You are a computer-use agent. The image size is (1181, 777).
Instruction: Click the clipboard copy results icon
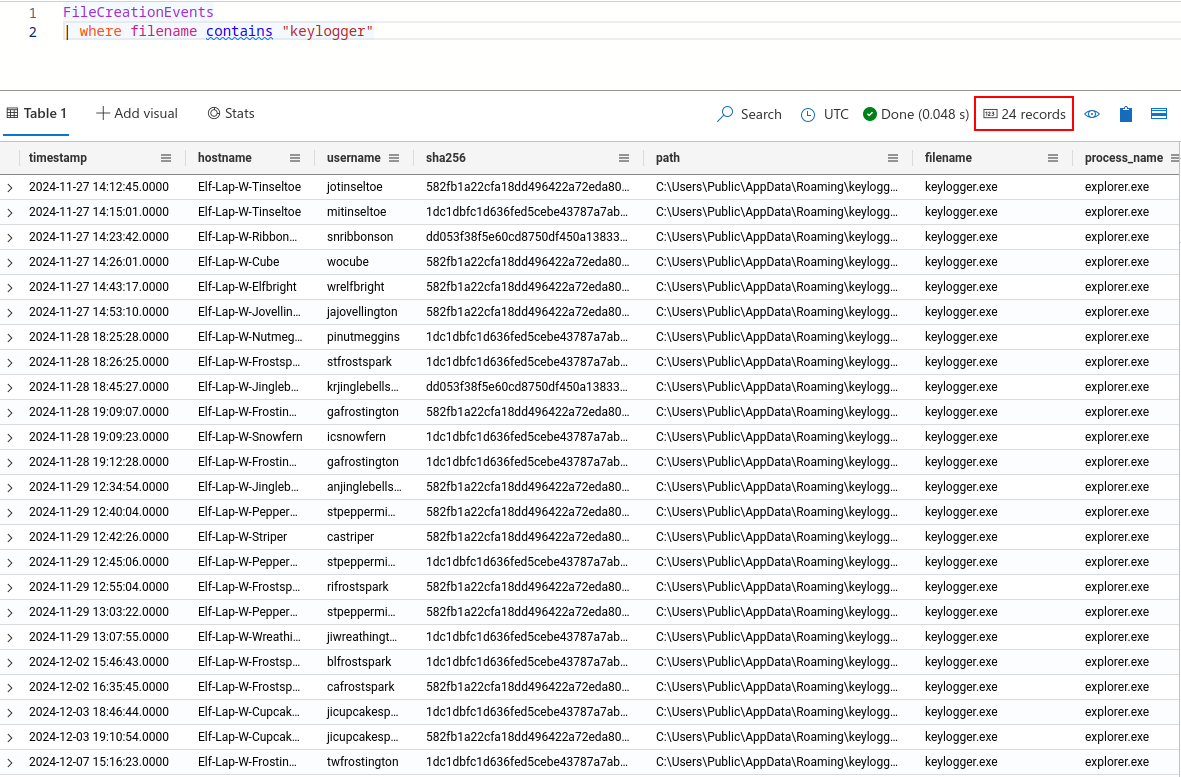pyautogui.click(x=1126, y=114)
